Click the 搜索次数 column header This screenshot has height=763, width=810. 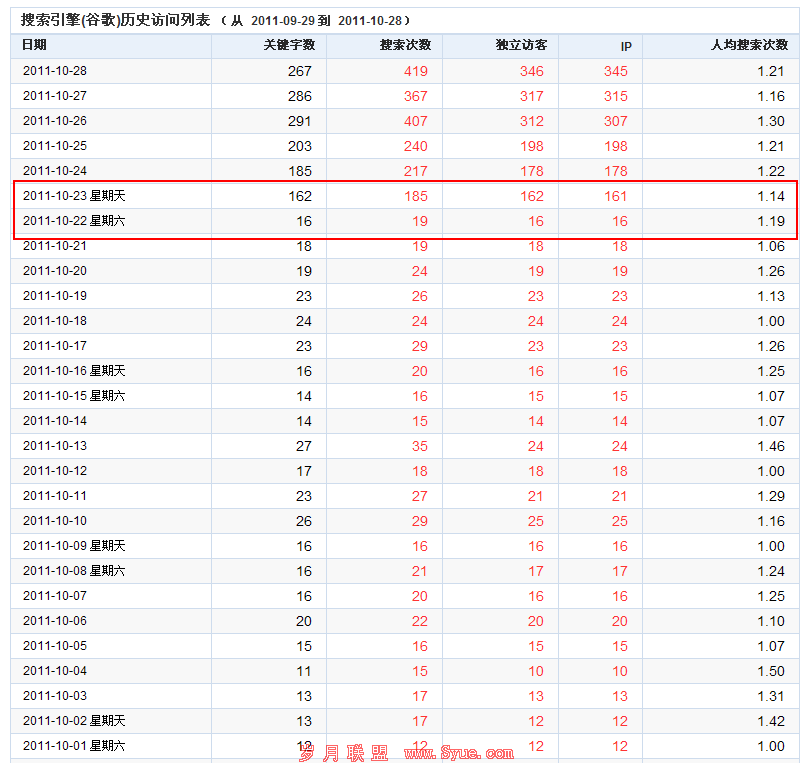[405, 45]
